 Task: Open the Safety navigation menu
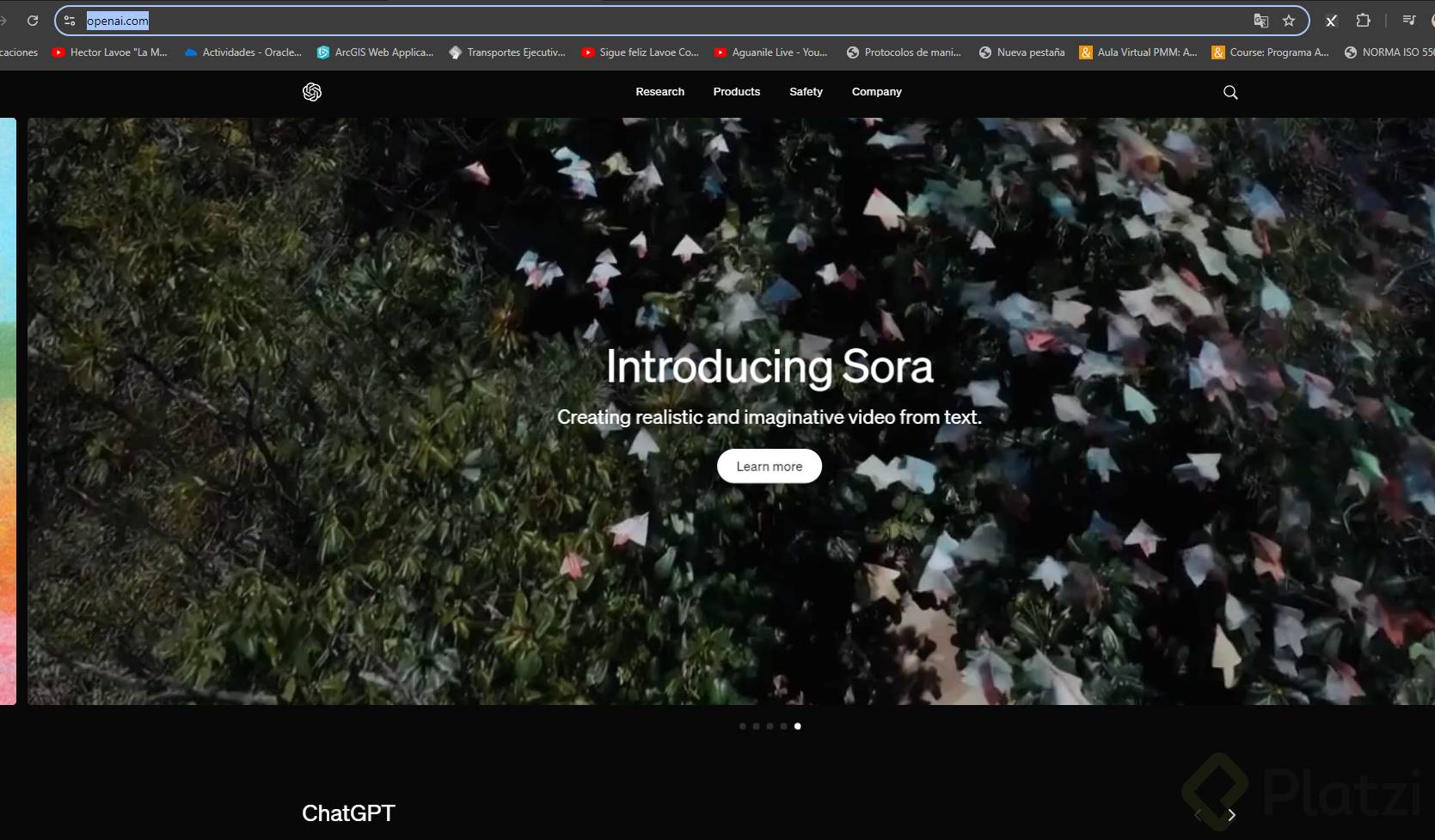point(806,92)
